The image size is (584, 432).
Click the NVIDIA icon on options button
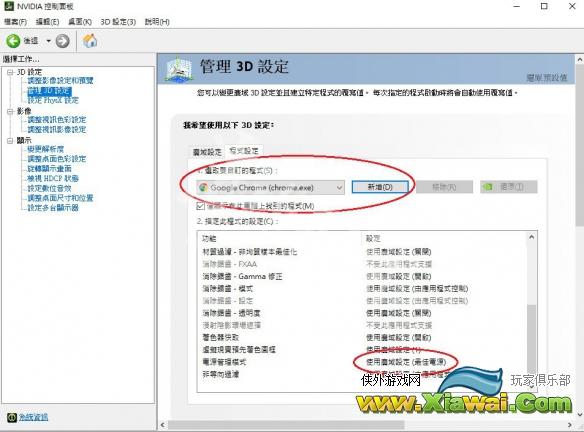[488, 187]
